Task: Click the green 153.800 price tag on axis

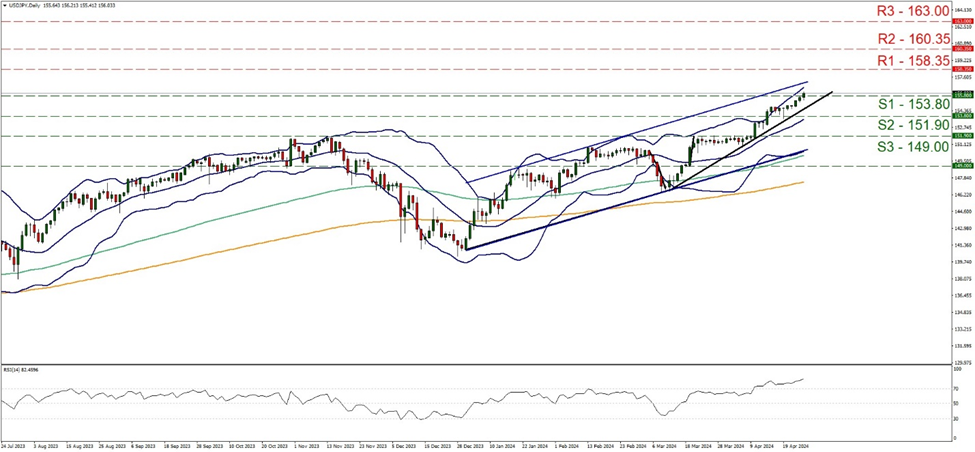Action: tap(962, 116)
